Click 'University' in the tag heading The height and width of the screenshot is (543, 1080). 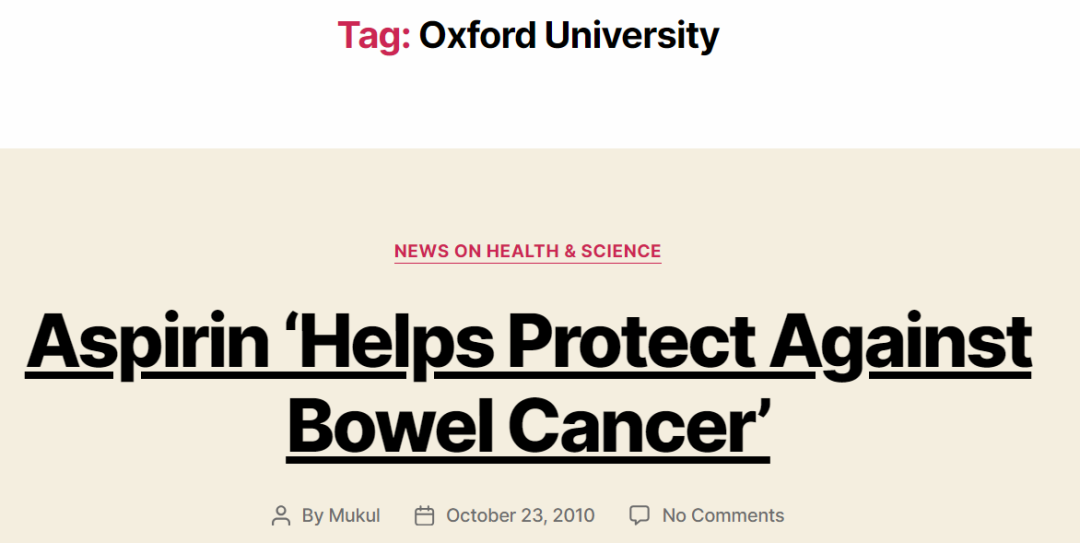click(x=632, y=35)
